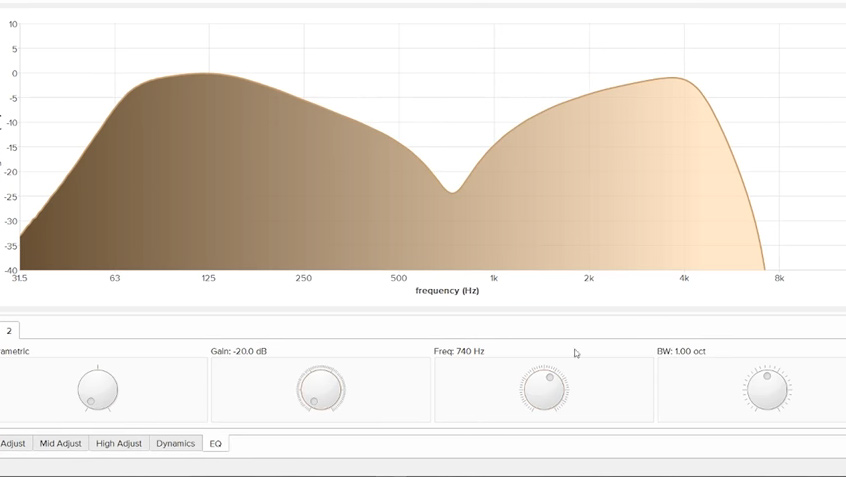Click the curve peak near 4k
This screenshot has width=846, height=477.
tap(678, 79)
